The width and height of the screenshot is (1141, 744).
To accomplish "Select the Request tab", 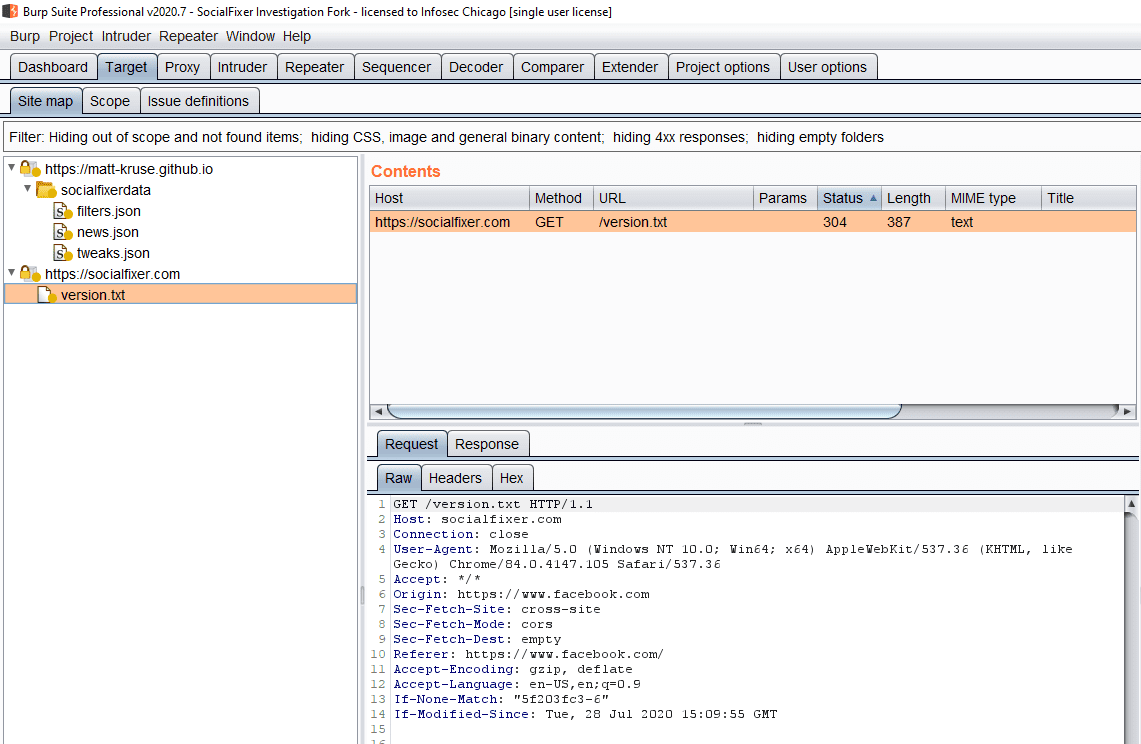I will [411, 444].
